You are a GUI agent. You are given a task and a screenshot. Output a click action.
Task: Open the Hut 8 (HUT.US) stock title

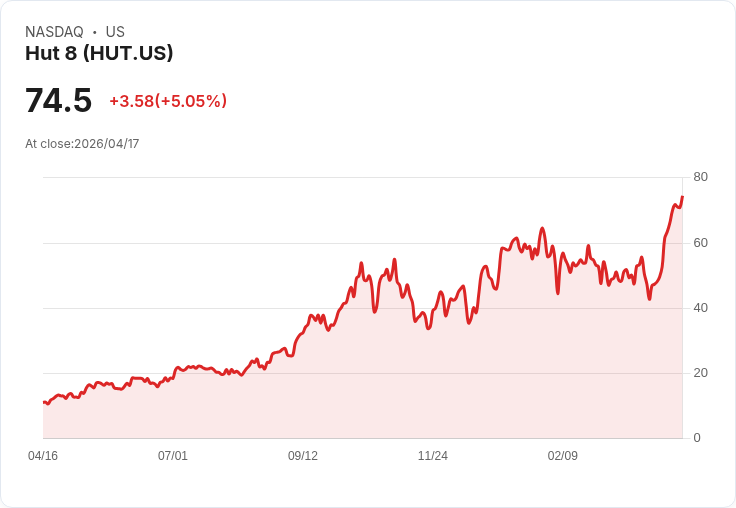99,53
